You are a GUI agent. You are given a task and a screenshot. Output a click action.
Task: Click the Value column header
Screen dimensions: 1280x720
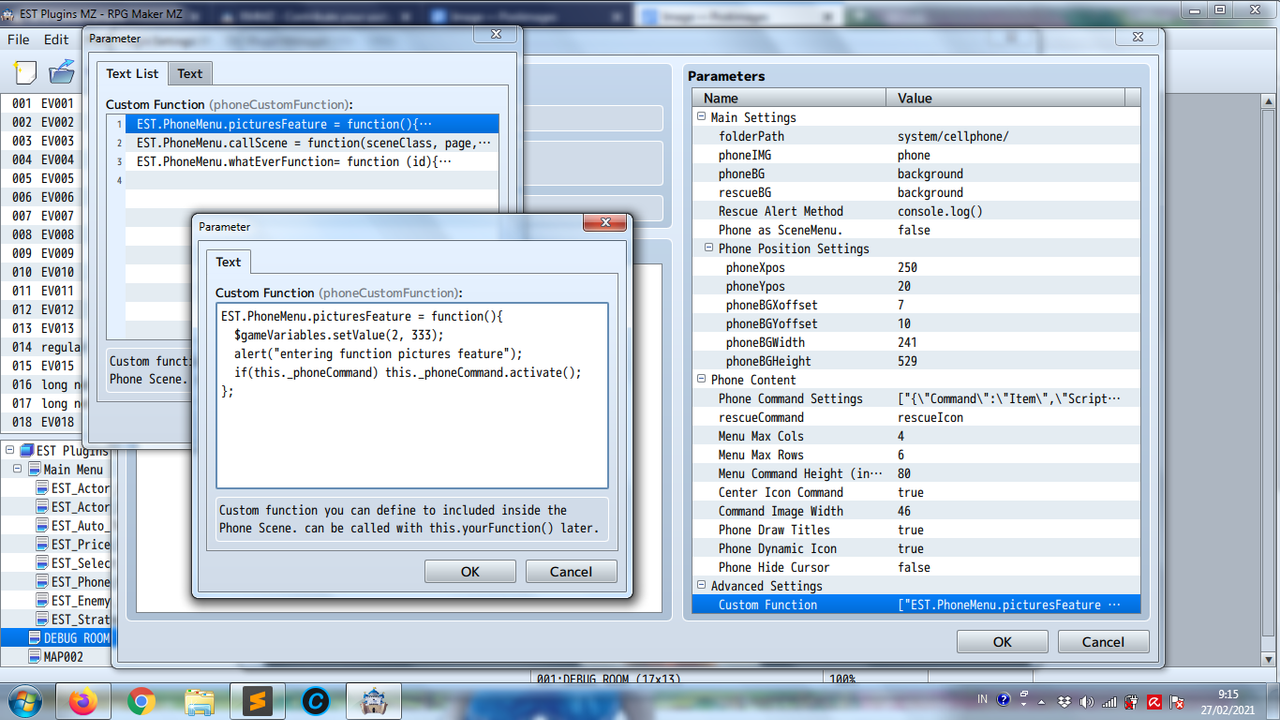click(x=1006, y=98)
